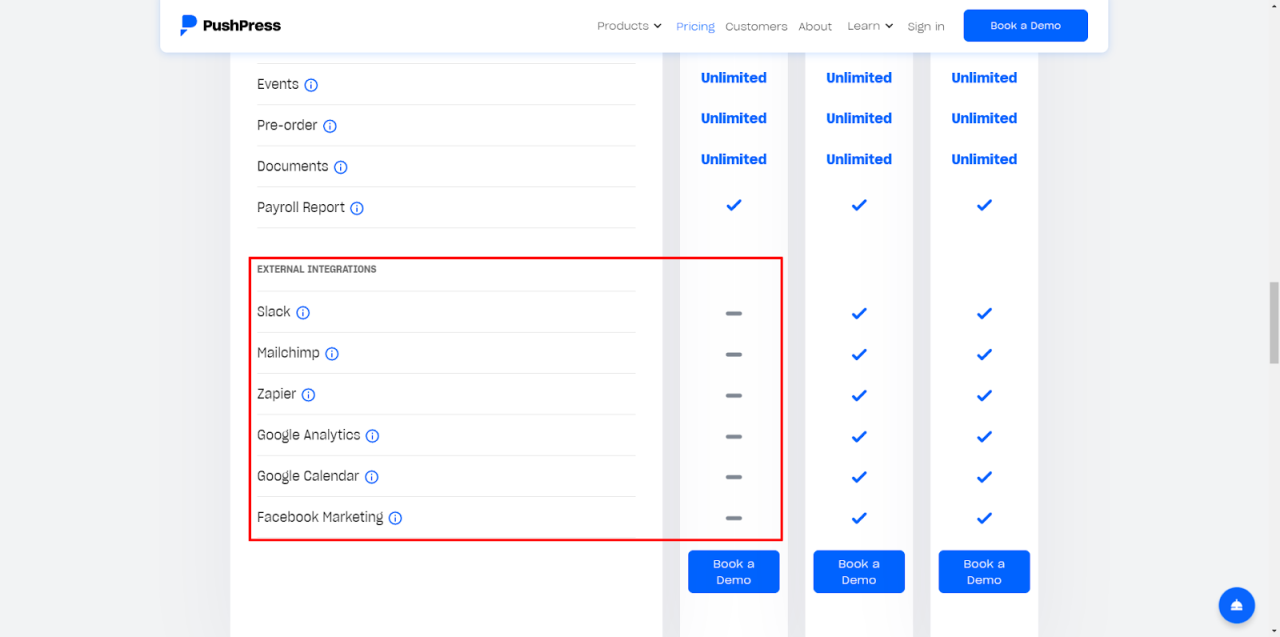Click the Payroll Report row label
Viewport: 1280px width, 637px height.
coord(301,207)
